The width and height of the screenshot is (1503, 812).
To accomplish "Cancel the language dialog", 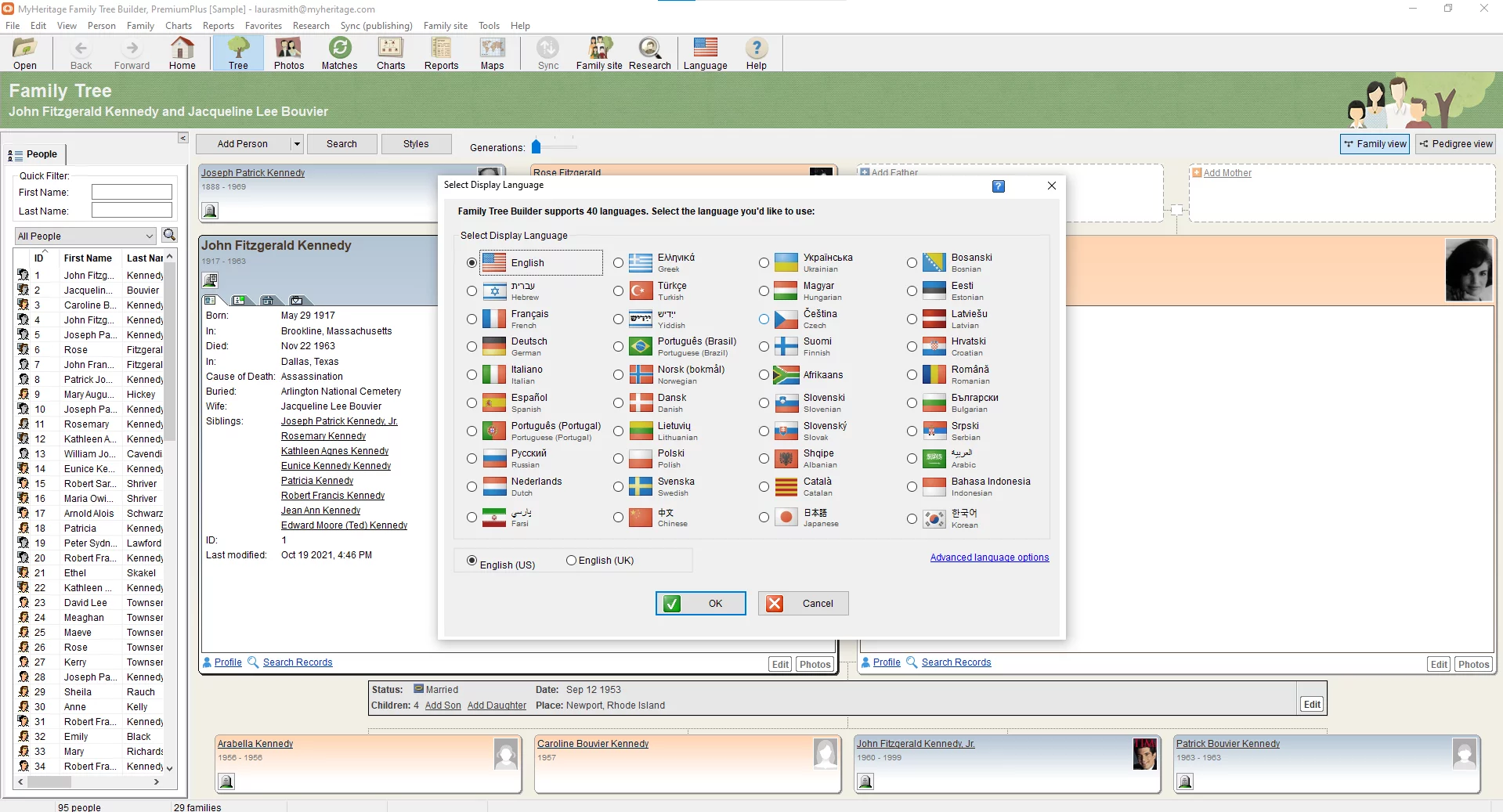I will (x=803, y=604).
